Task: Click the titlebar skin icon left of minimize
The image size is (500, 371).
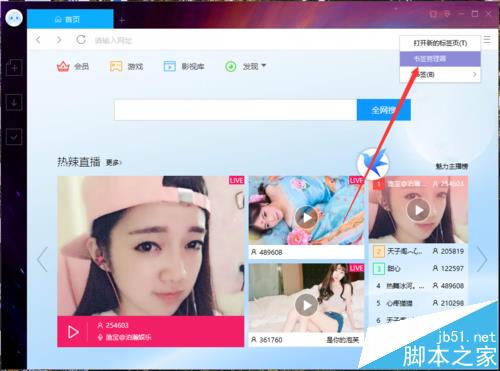Action: (447, 14)
